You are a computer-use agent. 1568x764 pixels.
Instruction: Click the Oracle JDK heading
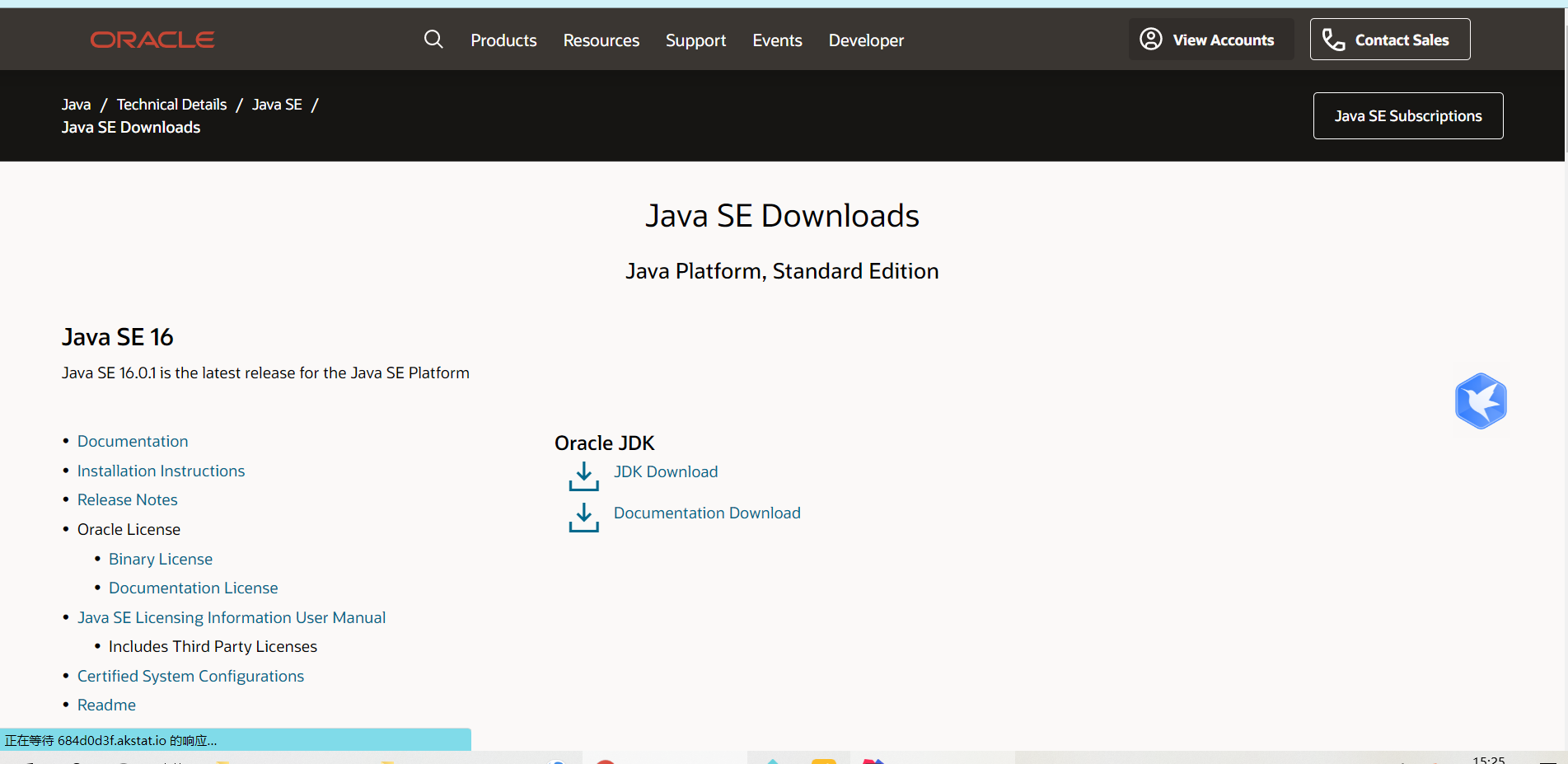coord(604,443)
